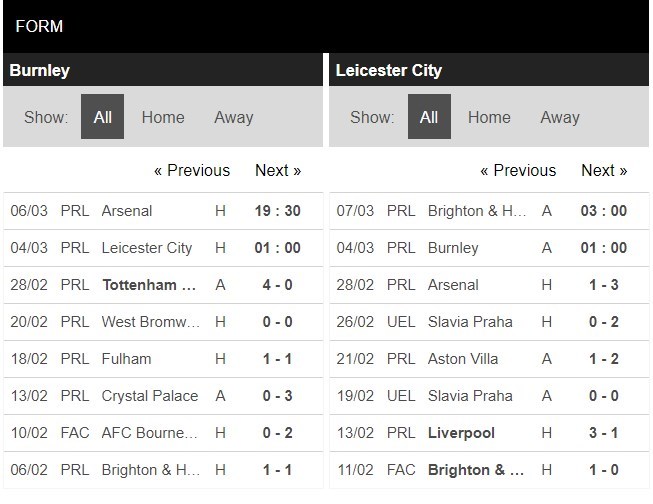Screen dimensions: 653x504
Task: Click the Burnley team header
Action: [x=40, y=71]
